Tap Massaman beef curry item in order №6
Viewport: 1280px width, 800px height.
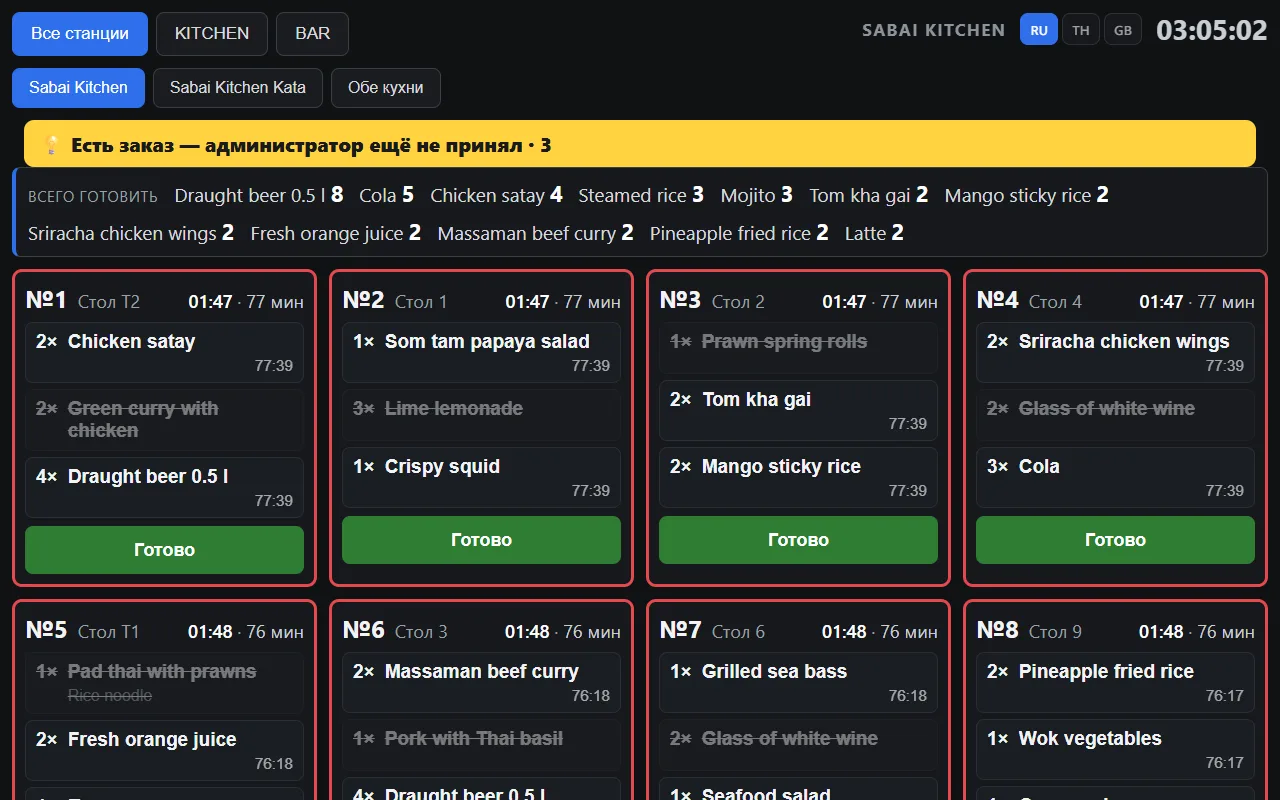coord(481,682)
